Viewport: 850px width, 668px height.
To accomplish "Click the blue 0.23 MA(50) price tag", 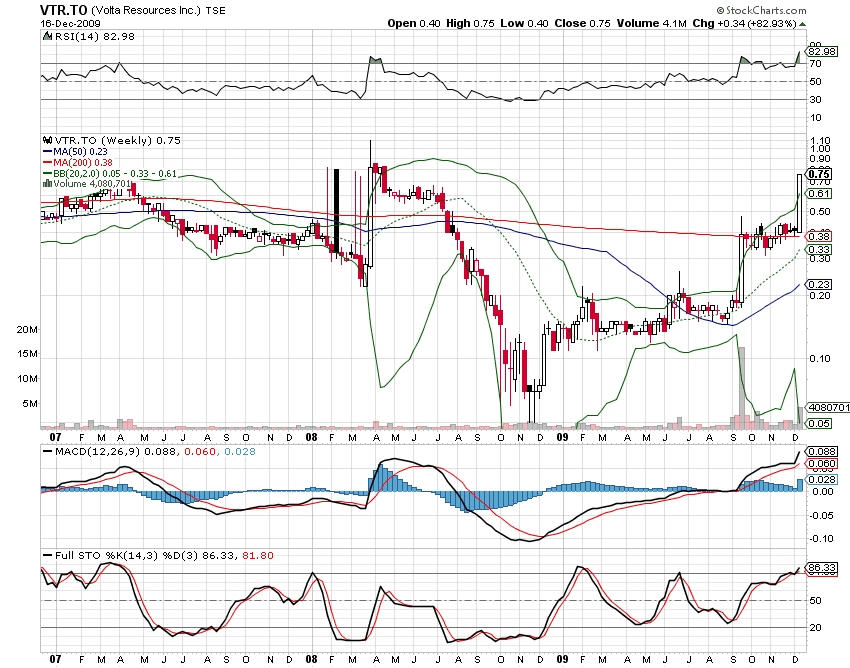I will coord(819,285).
